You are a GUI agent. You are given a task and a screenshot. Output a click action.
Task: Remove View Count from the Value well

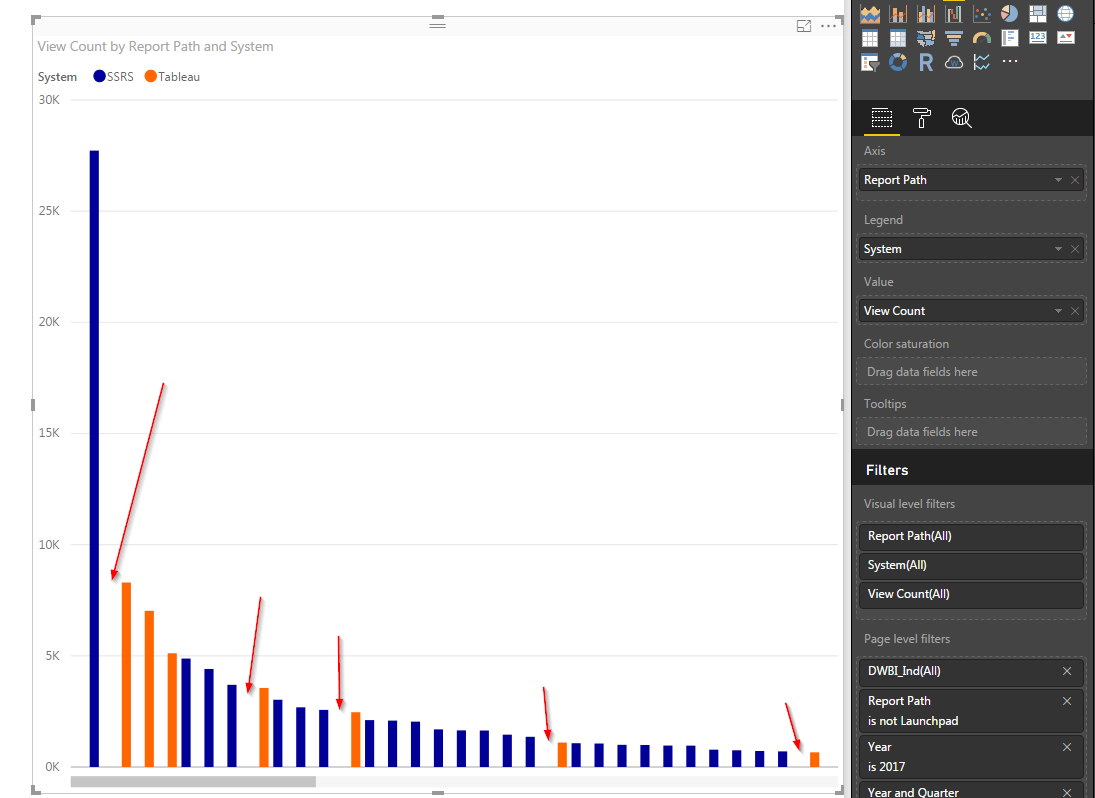tap(1075, 311)
